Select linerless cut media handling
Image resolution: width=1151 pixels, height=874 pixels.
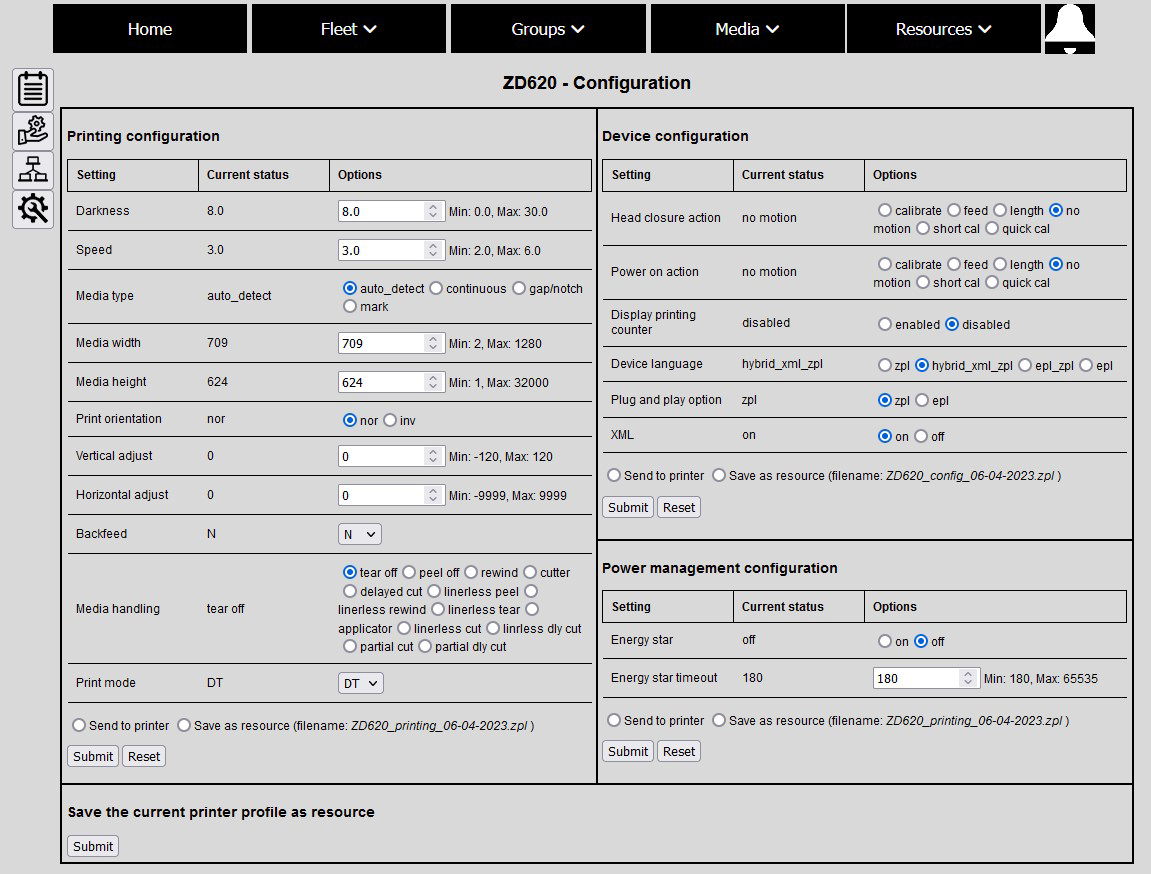click(x=404, y=628)
